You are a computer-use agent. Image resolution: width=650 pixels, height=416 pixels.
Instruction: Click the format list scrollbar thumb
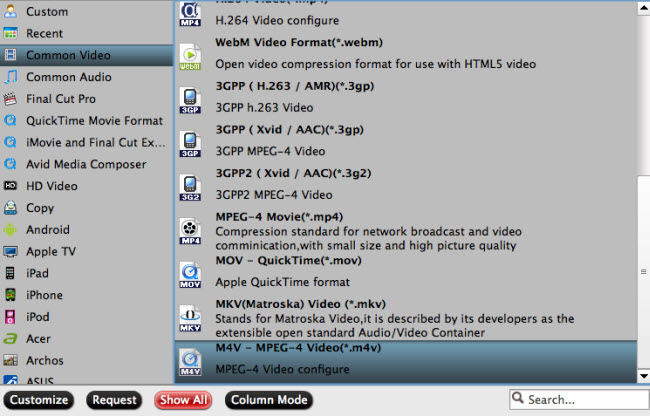tap(644, 272)
